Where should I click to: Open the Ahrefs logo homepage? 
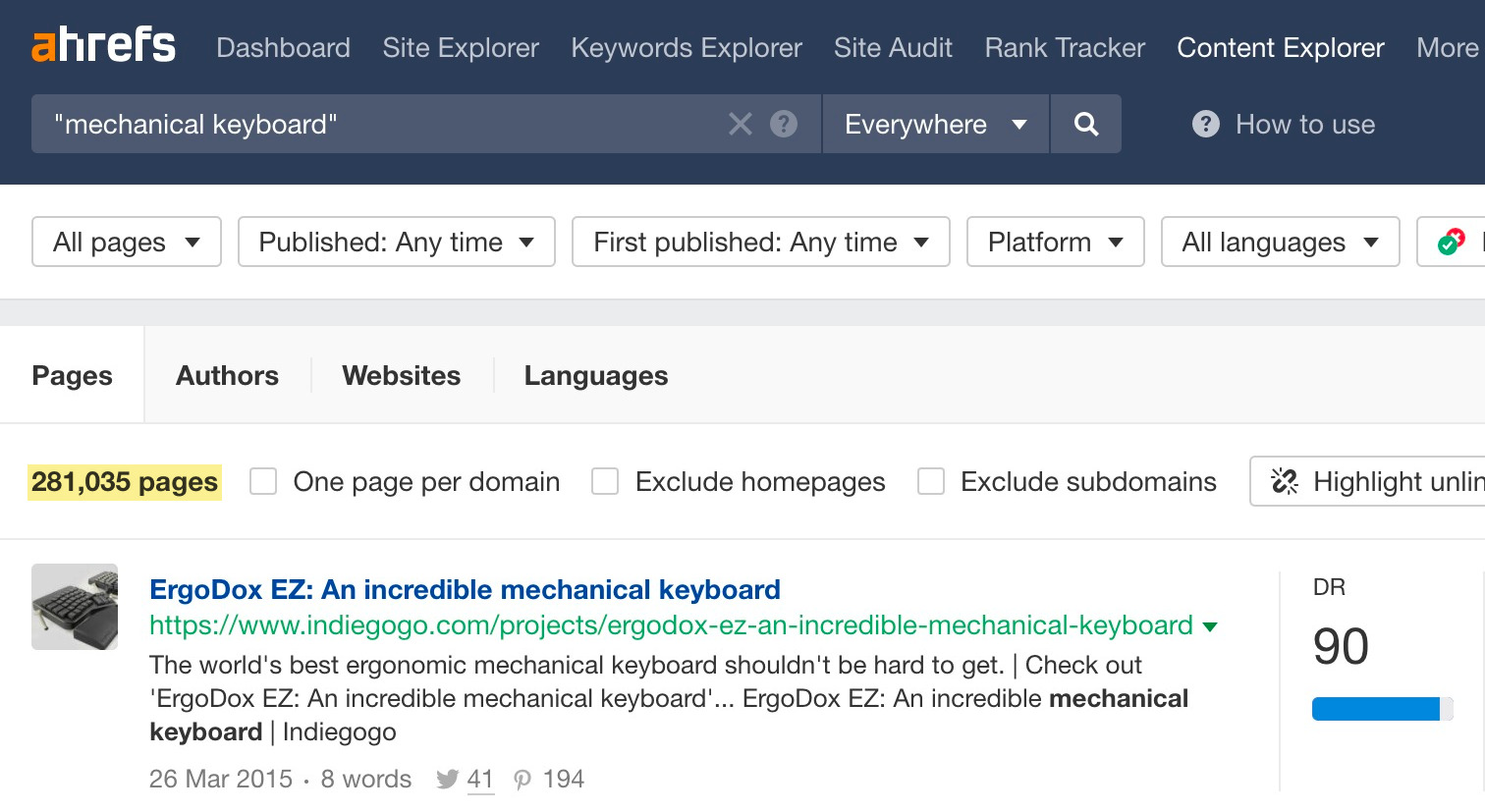[103, 45]
